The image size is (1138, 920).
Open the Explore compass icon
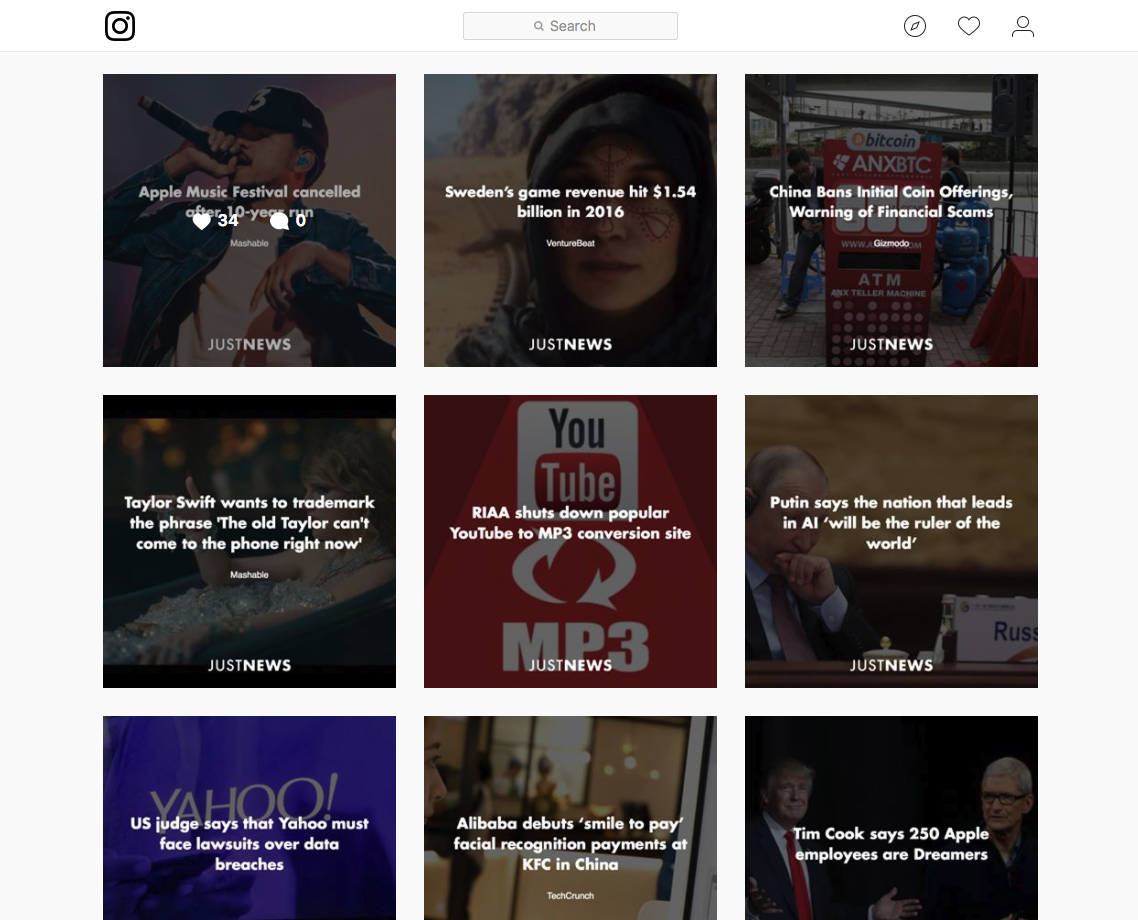(x=915, y=26)
